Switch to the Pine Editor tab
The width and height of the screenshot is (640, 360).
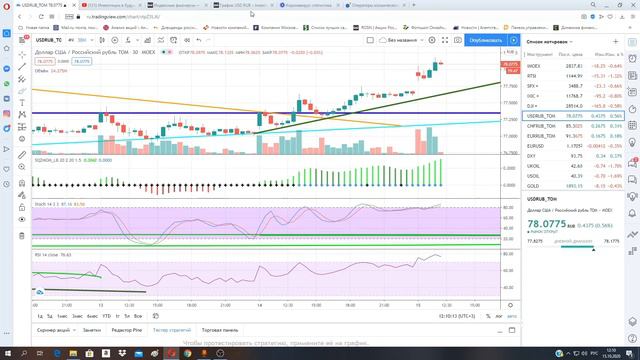(127, 330)
